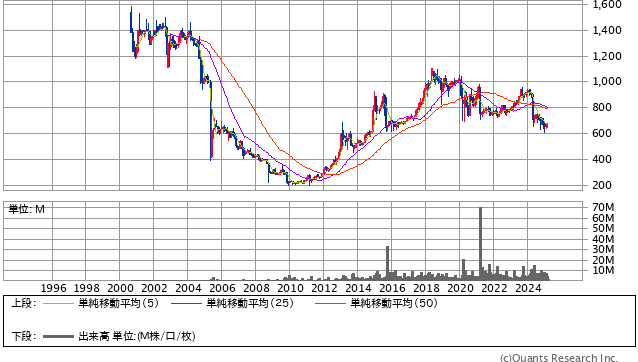Click the green 単純移動平均(5) legend line

pyautogui.click(x=58, y=303)
